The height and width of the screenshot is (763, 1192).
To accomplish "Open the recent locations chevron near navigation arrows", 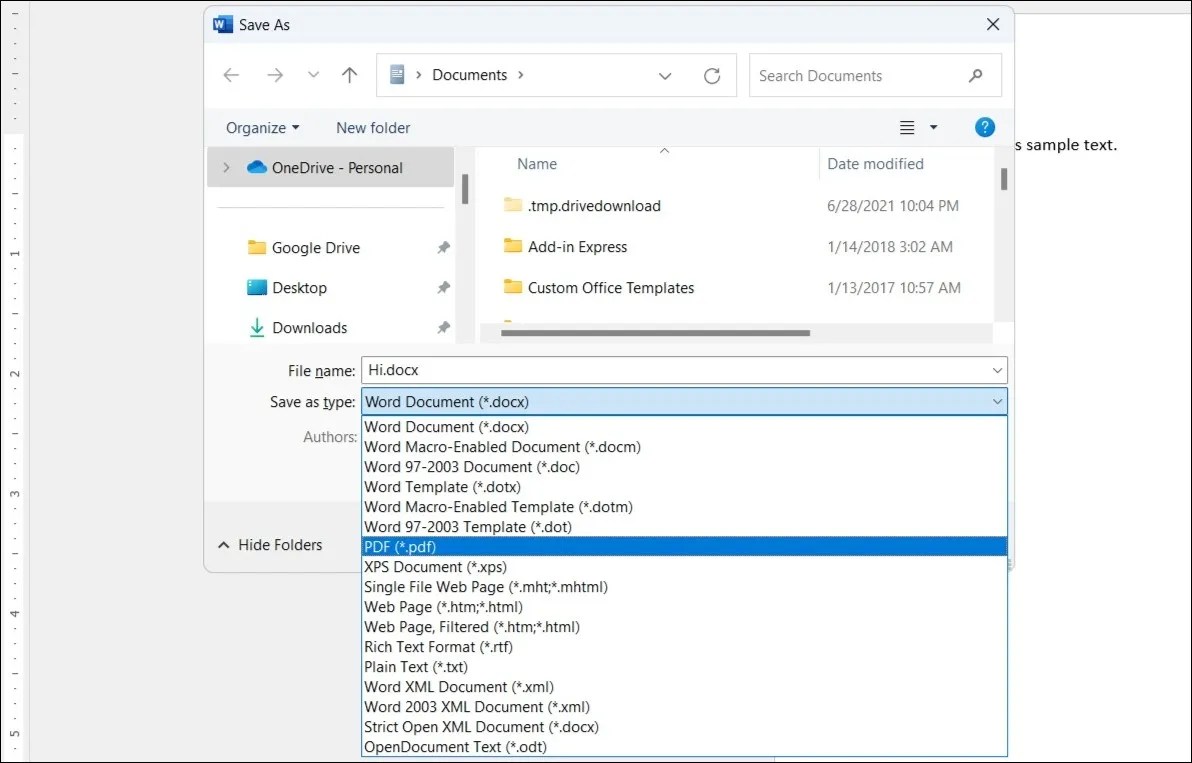I will point(312,75).
